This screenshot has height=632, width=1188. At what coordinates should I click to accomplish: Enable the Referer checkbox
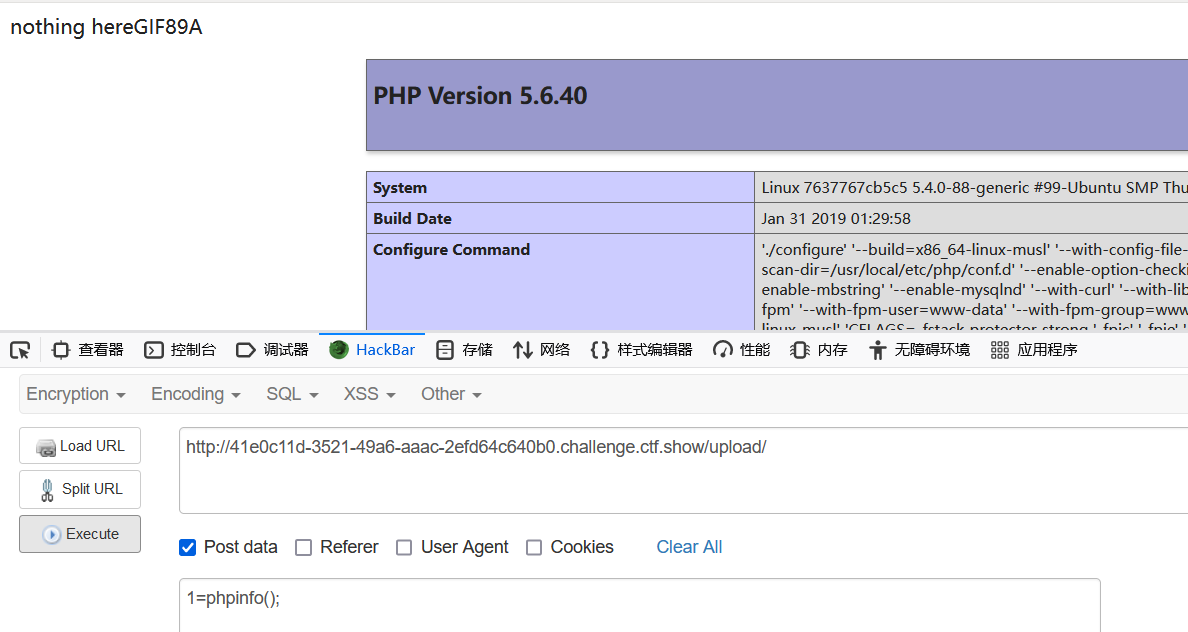303,547
